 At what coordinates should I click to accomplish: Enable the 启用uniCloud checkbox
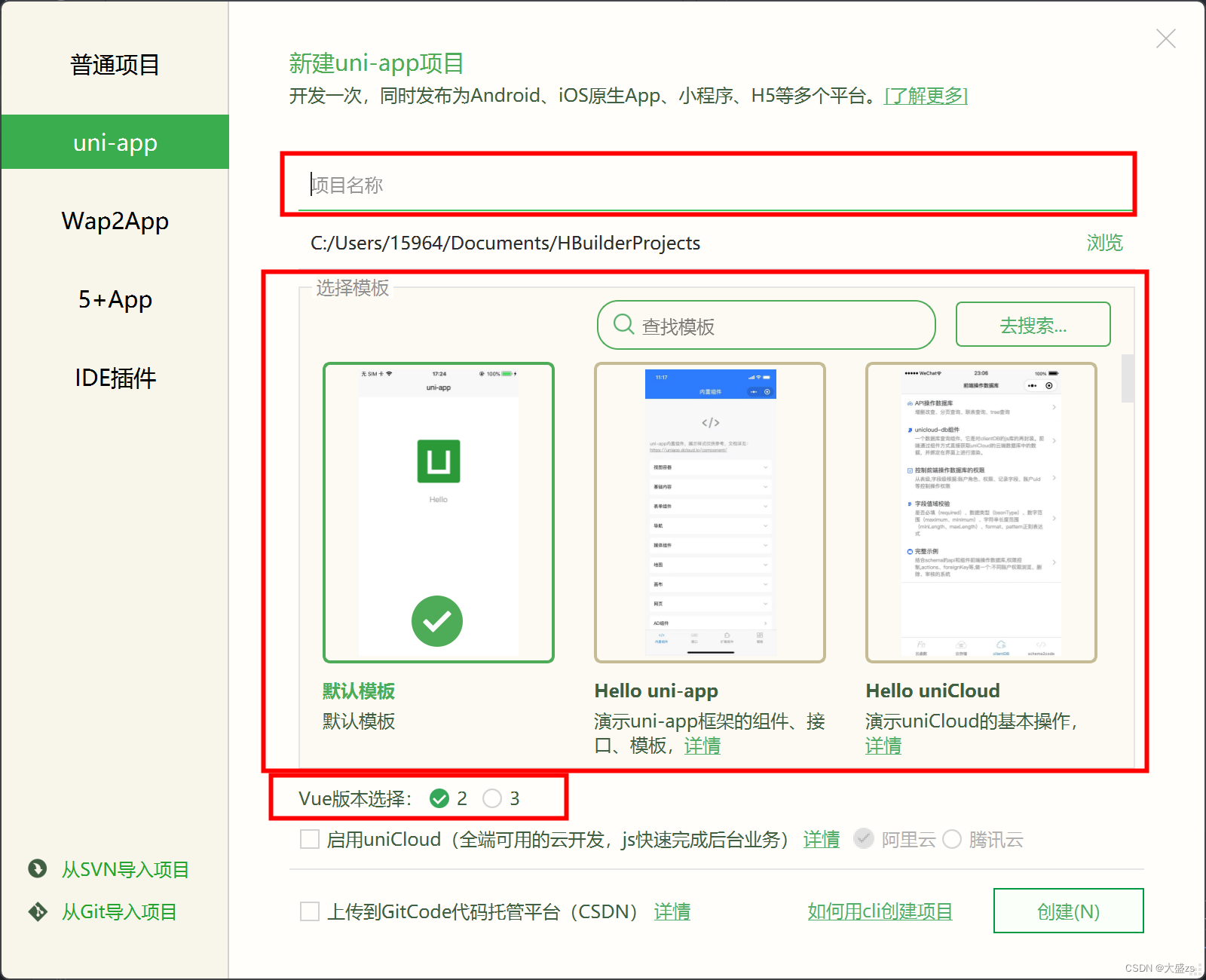pos(310,839)
